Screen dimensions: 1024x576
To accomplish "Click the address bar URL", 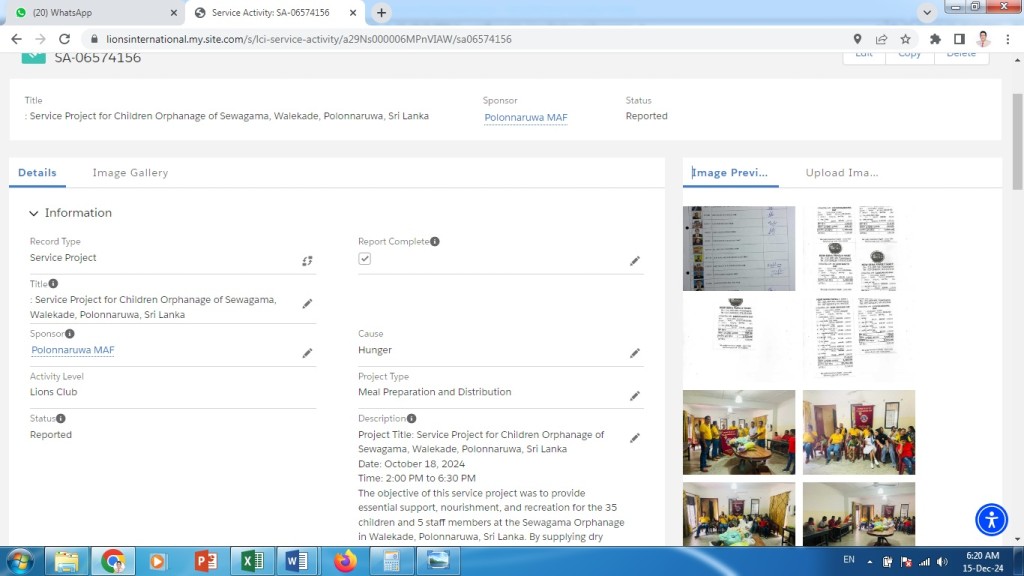I will coord(309,39).
